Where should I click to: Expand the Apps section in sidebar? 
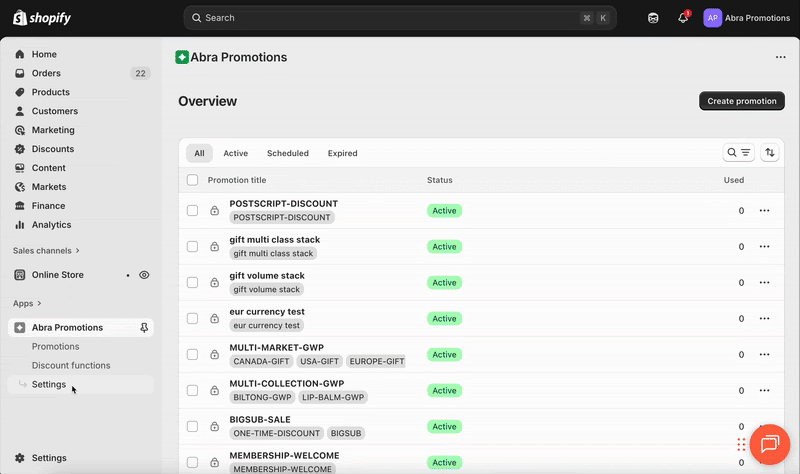pyautogui.click(x=28, y=303)
